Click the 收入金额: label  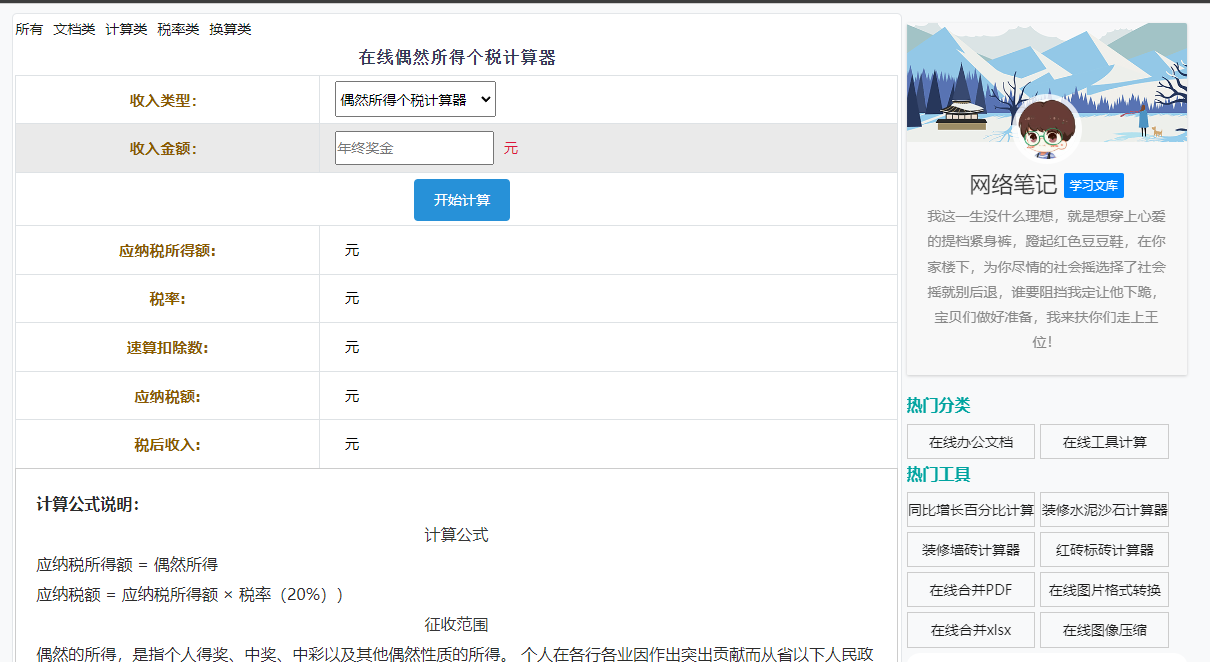click(x=163, y=148)
